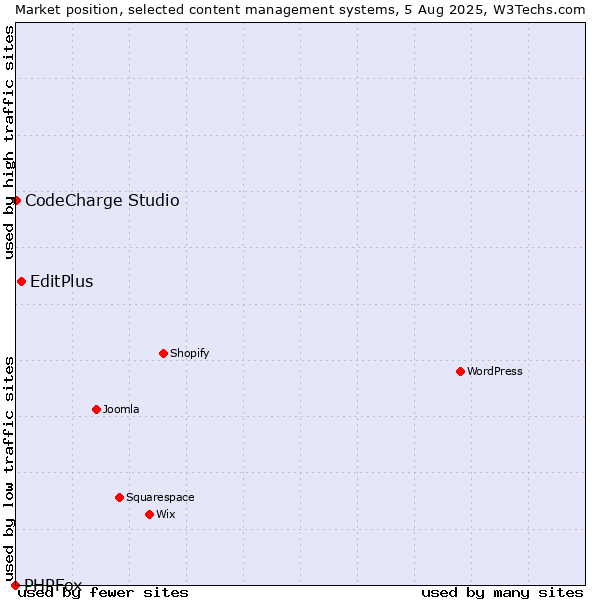Select the 'WordPress' label text

coord(495,371)
